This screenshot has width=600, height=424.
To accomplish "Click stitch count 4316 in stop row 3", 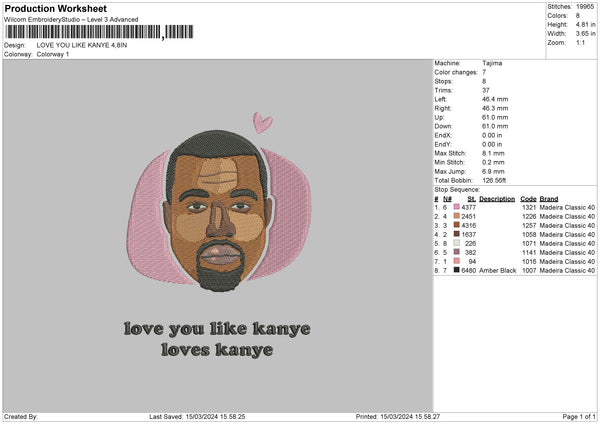I will [469, 225].
